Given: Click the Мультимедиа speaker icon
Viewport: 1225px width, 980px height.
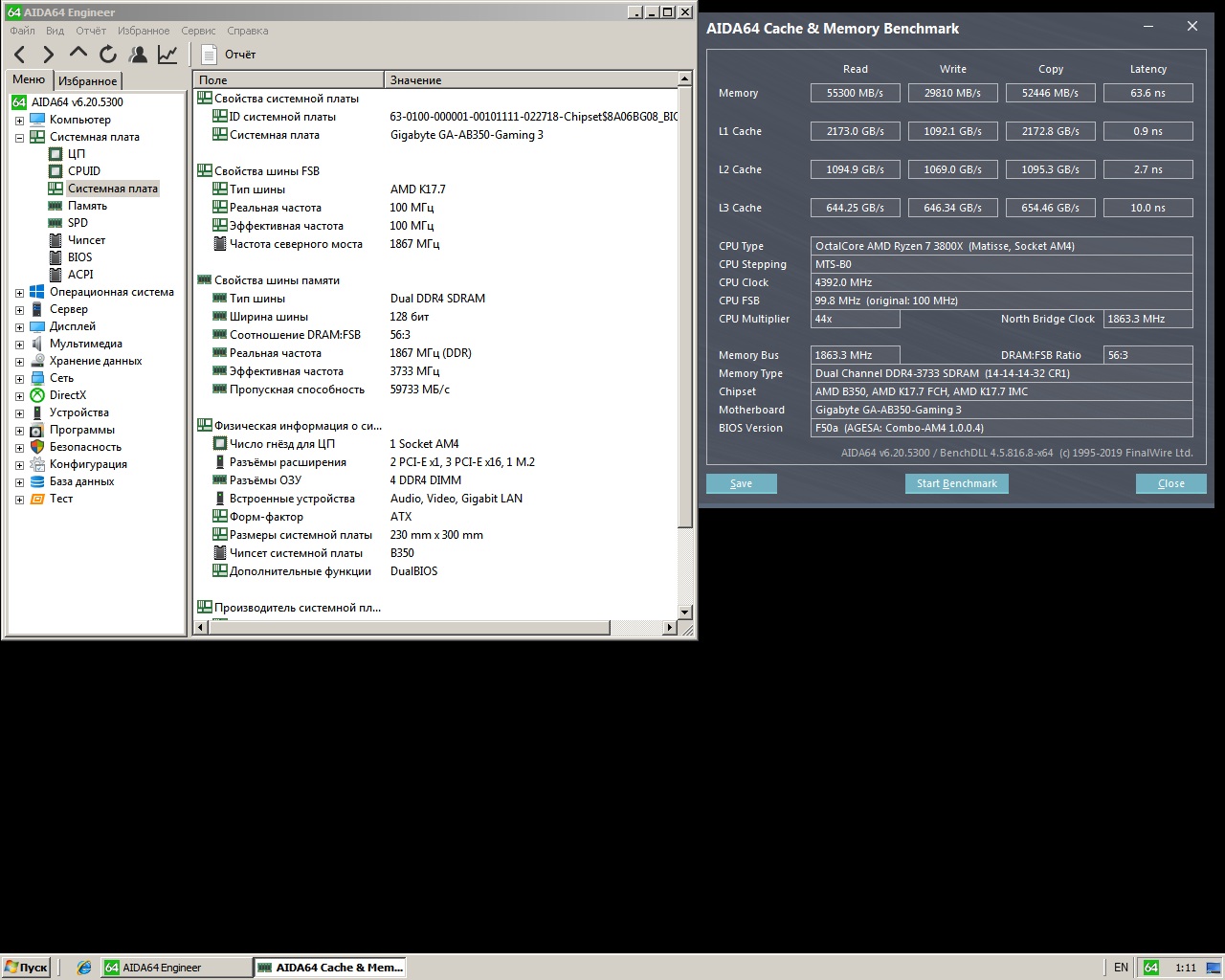Looking at the screenshot, I should [37, 344].
